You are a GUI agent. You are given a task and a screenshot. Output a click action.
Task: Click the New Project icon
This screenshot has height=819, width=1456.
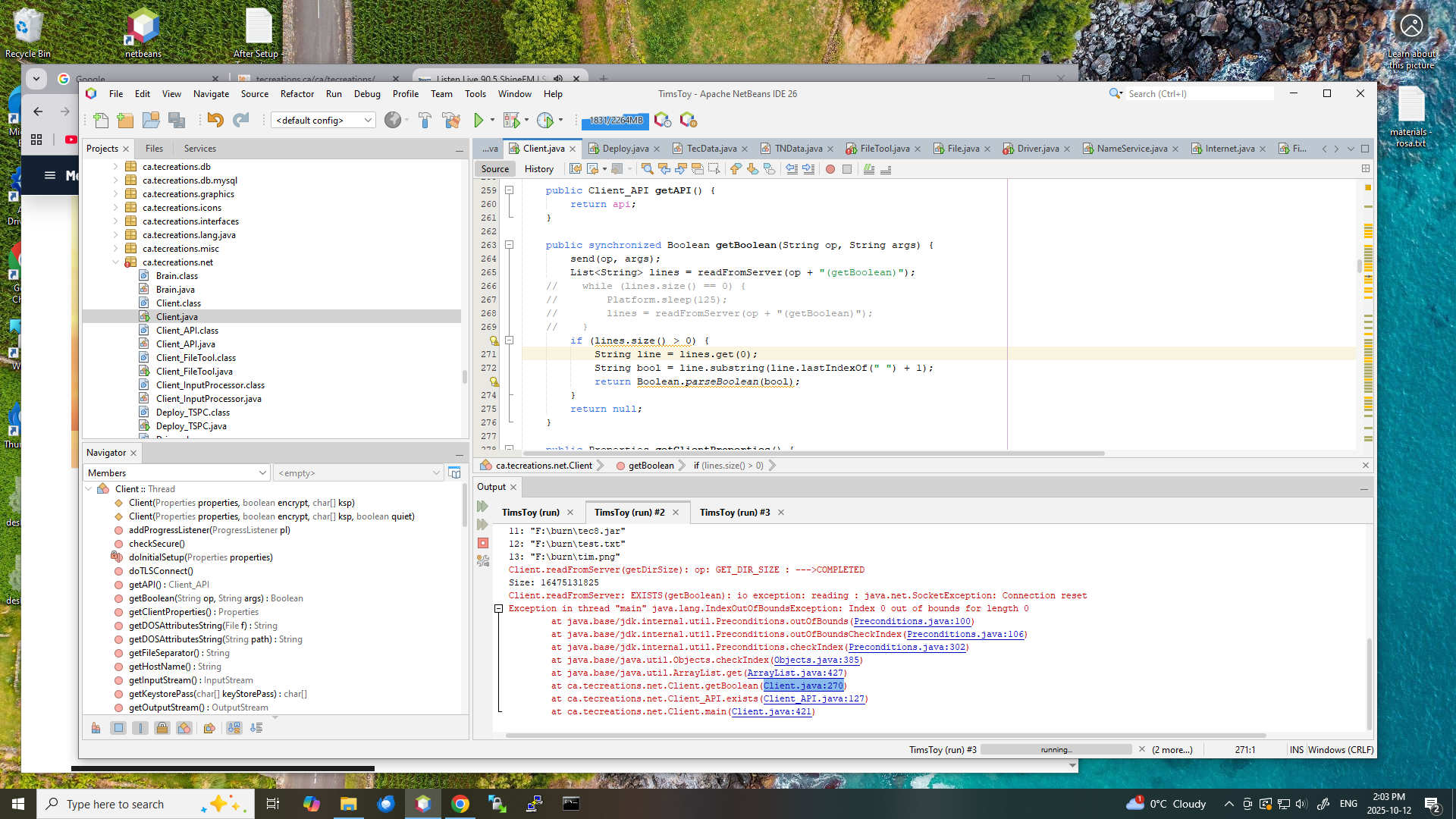(x=126, y=120)
